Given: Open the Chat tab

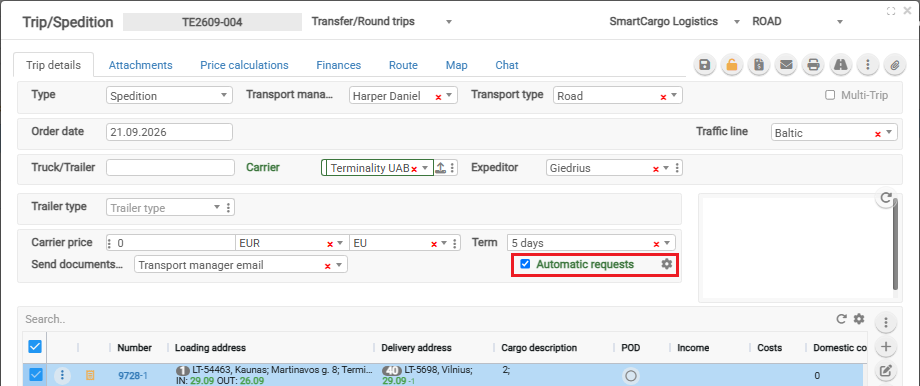Looking at the screenshot, I should (507, 65).
